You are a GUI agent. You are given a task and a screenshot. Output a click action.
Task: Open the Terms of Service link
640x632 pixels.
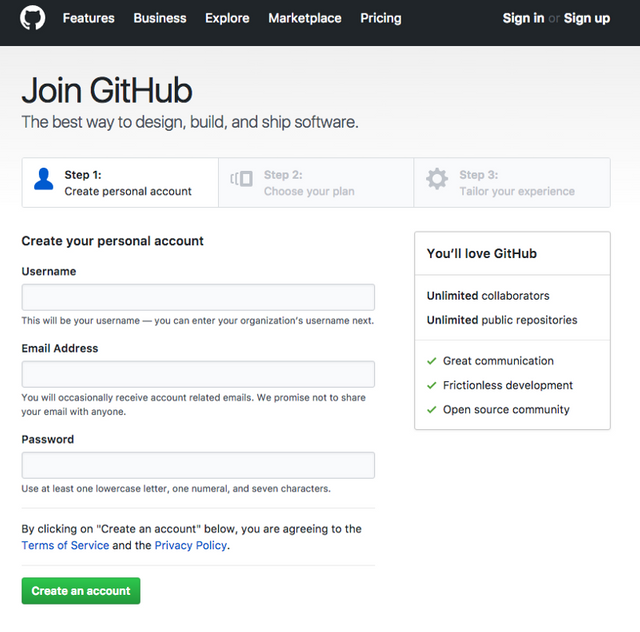click(x=65, y=545)
